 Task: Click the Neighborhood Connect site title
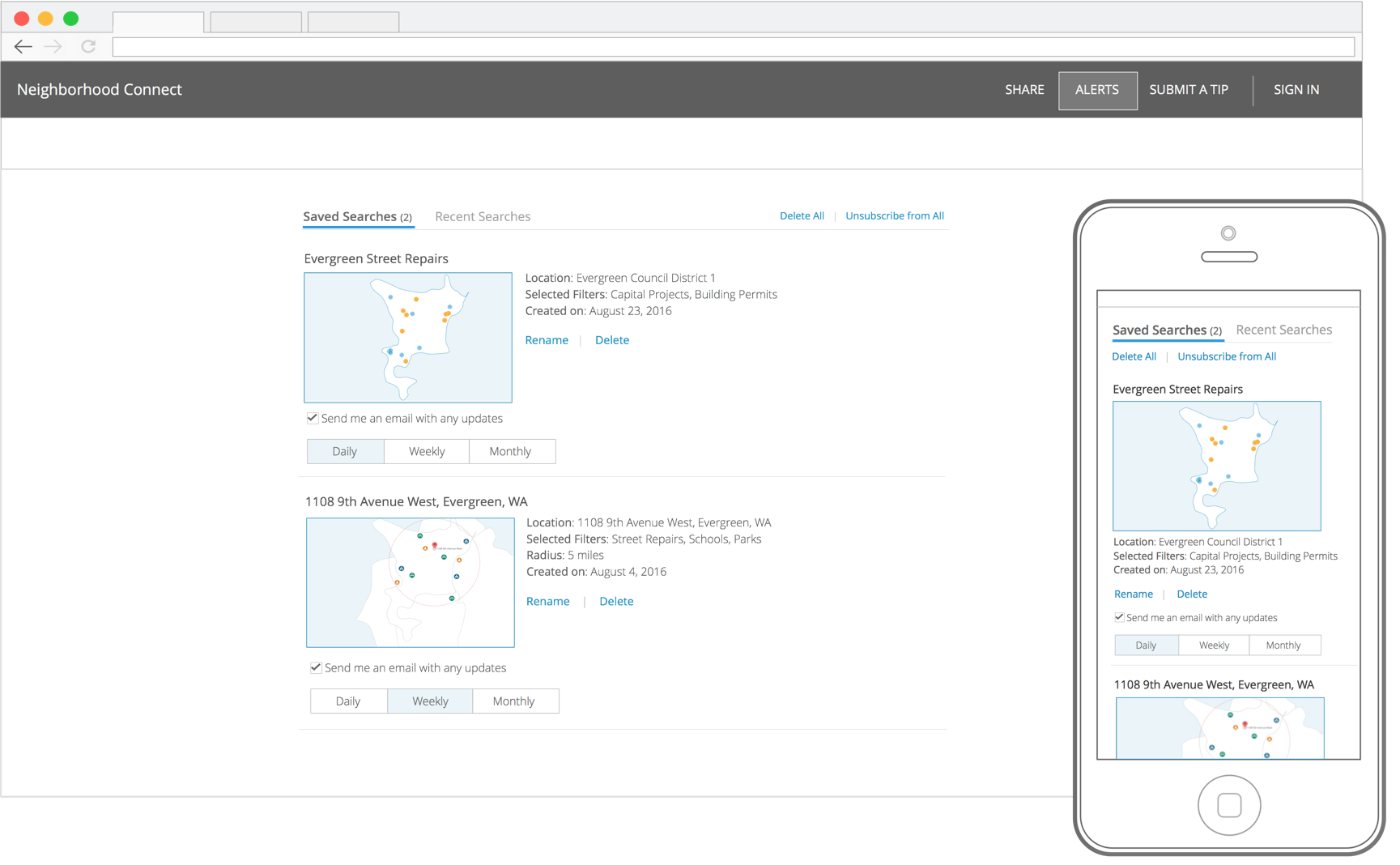(x=100, y=90)
